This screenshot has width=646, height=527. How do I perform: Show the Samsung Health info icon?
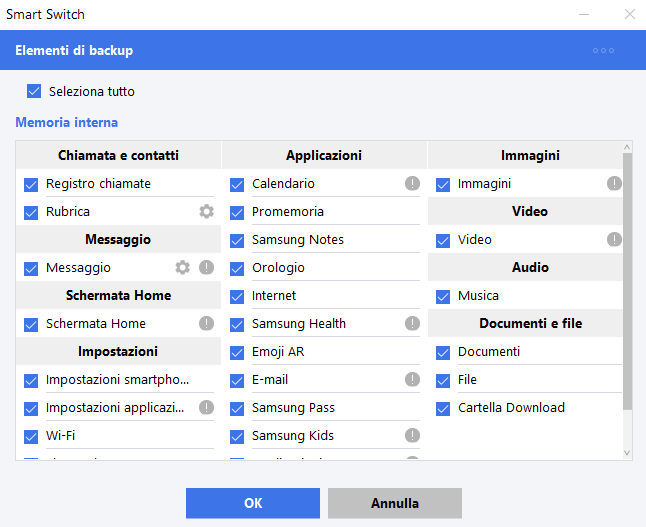tap(412, 323)
